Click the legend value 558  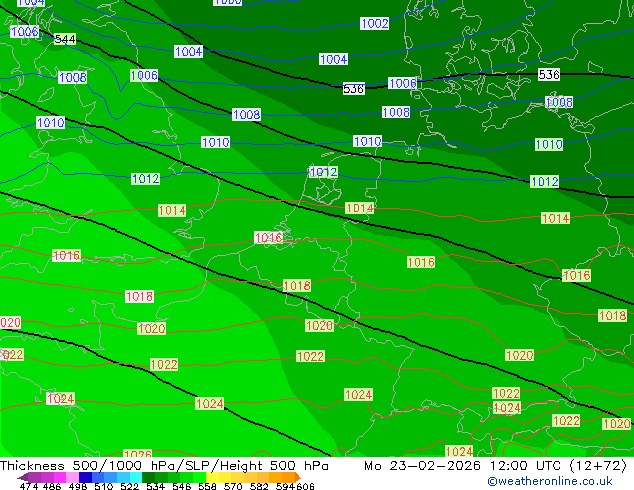(207, 486)
